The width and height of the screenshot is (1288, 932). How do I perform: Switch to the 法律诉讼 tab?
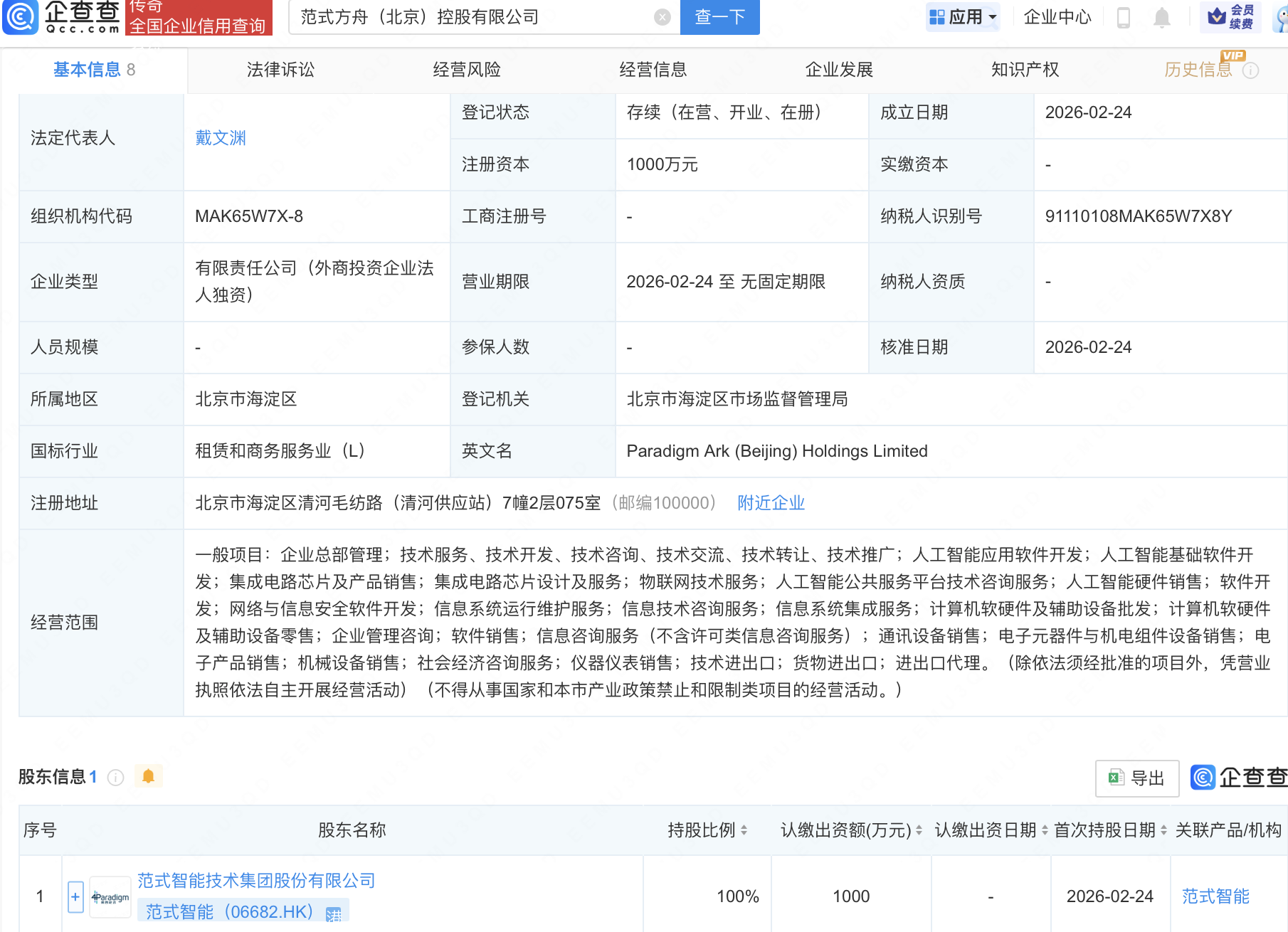click(280, 70)
